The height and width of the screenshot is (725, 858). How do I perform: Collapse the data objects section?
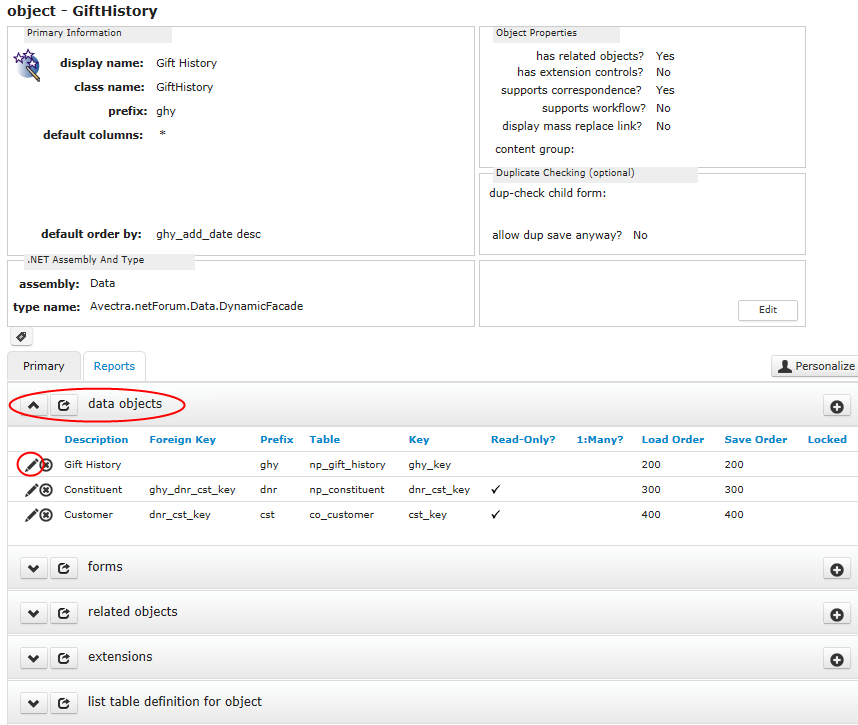click(33, 406)
